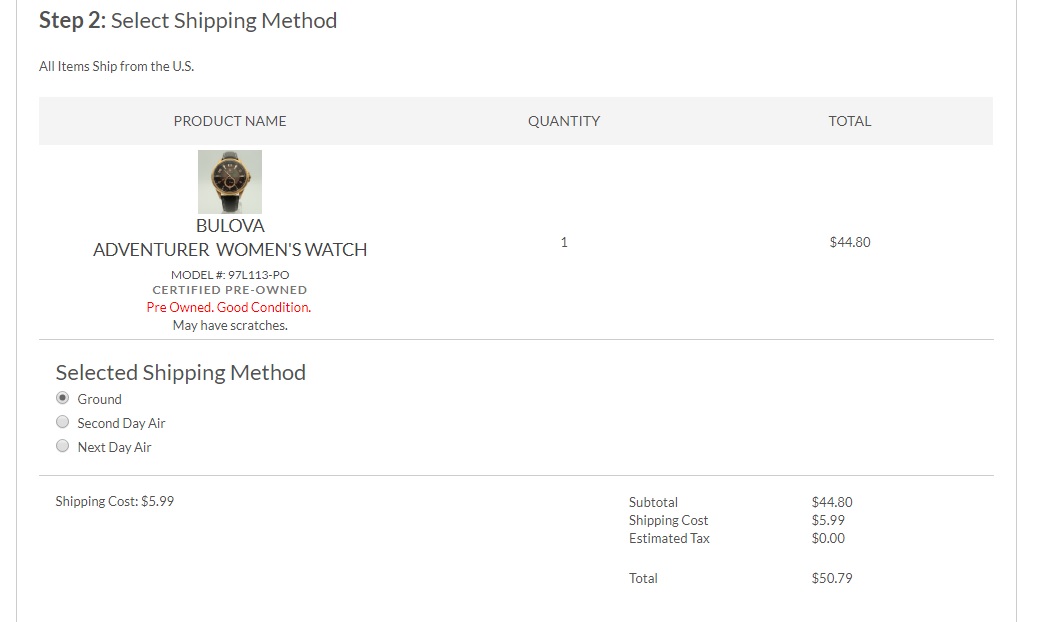Click the All Items Ship from the U.S. notice
This screenshot has height=622, width=1052.
(x=116, y=67)
